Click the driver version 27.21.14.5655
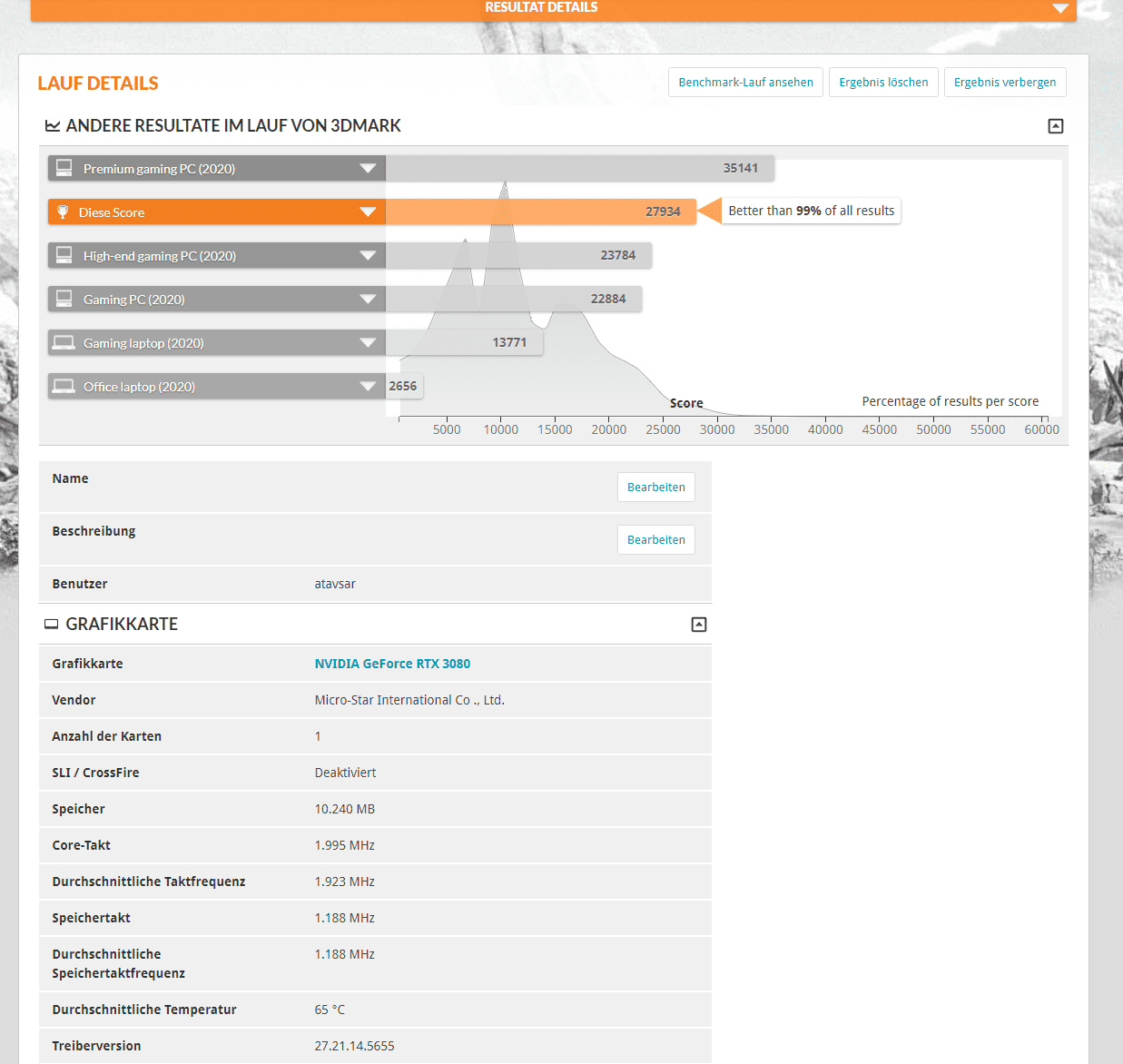 click(x=355, y=1046)
